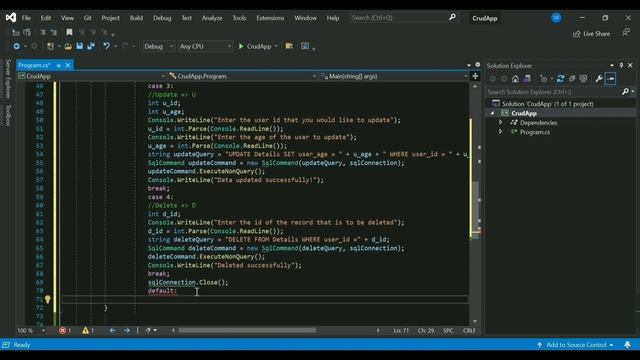Viewport: 640px width, 360px height.
Task: Click the Home icon in Solution Explorer
Action: [x=515, y=79]
